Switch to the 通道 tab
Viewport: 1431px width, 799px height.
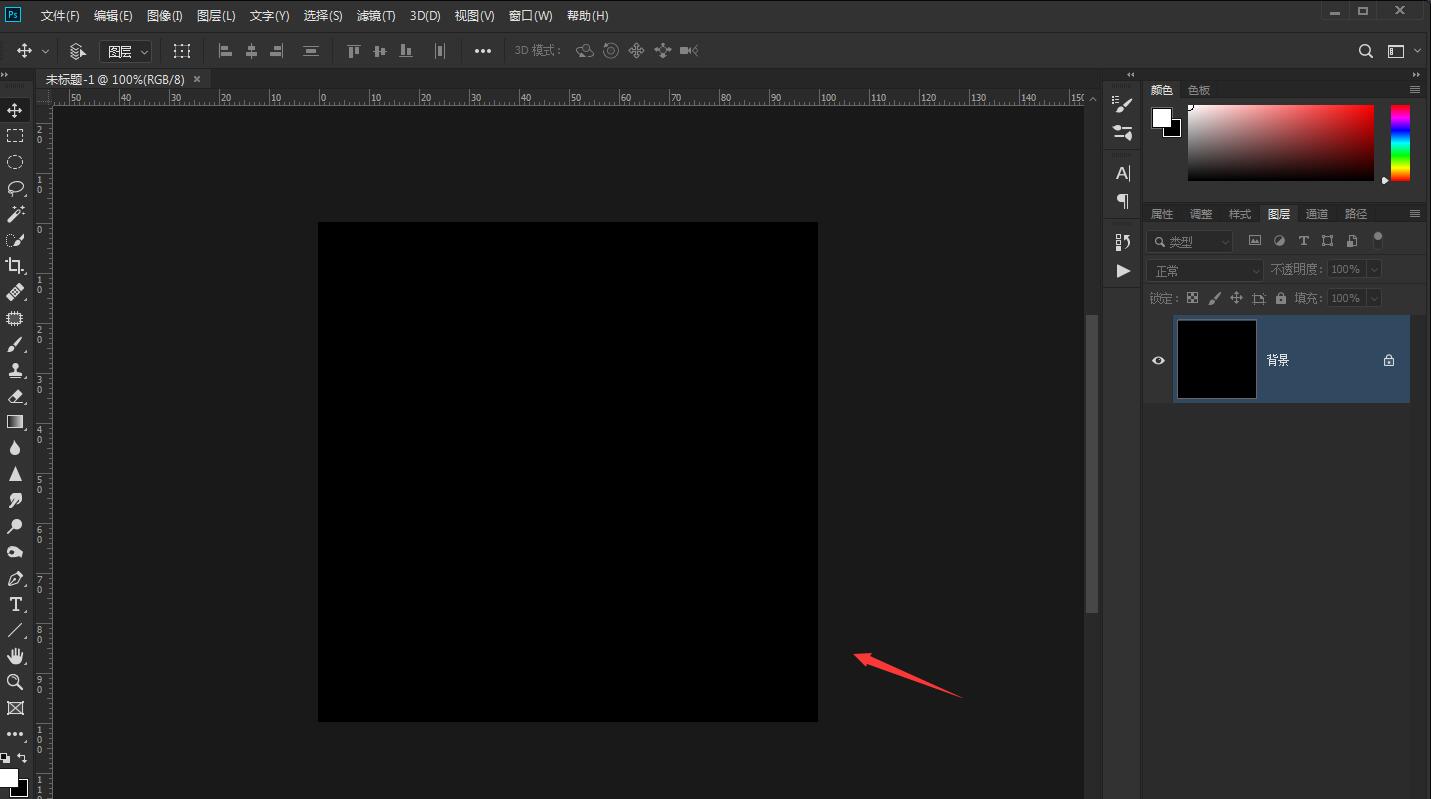(1317, 214)
